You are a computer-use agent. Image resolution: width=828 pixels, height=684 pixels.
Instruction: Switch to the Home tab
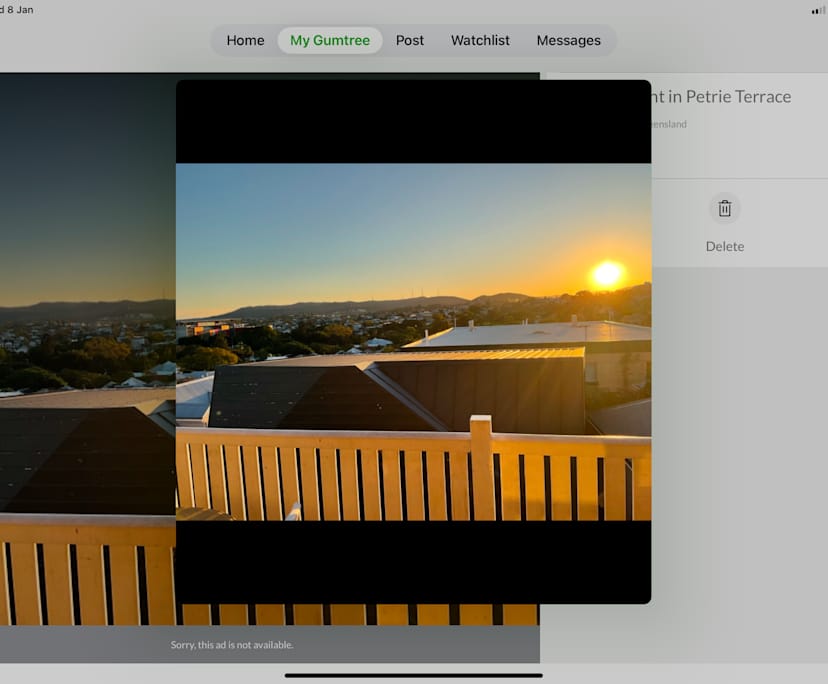245,40
